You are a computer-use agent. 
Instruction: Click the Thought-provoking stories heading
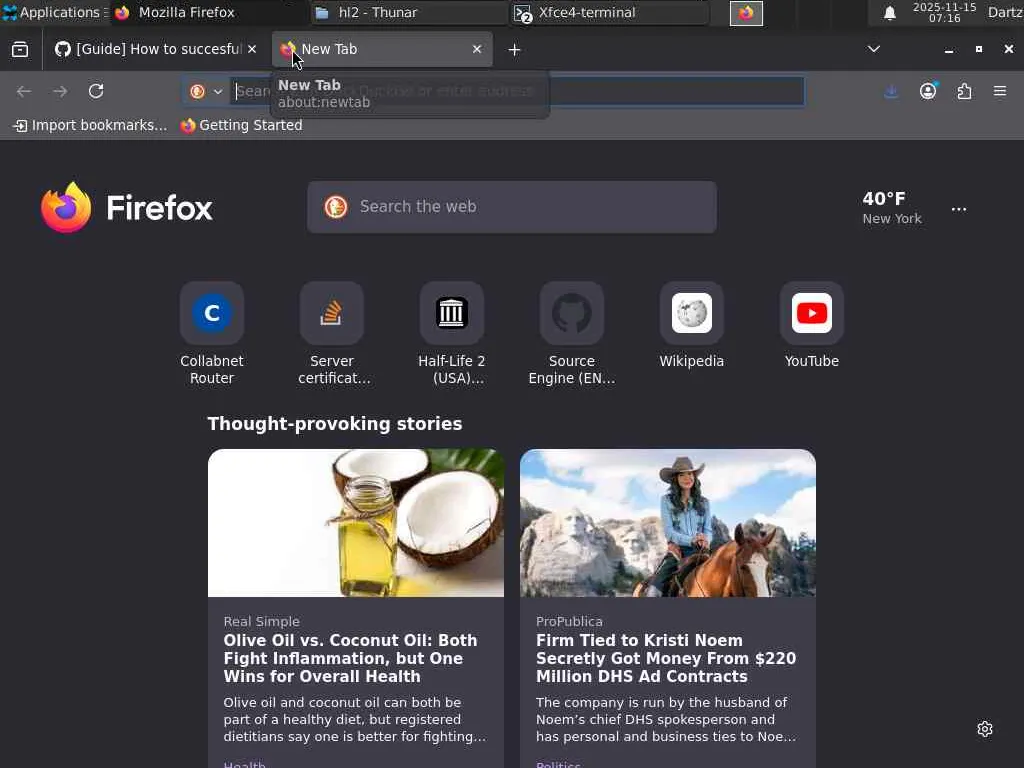point(335,424)
